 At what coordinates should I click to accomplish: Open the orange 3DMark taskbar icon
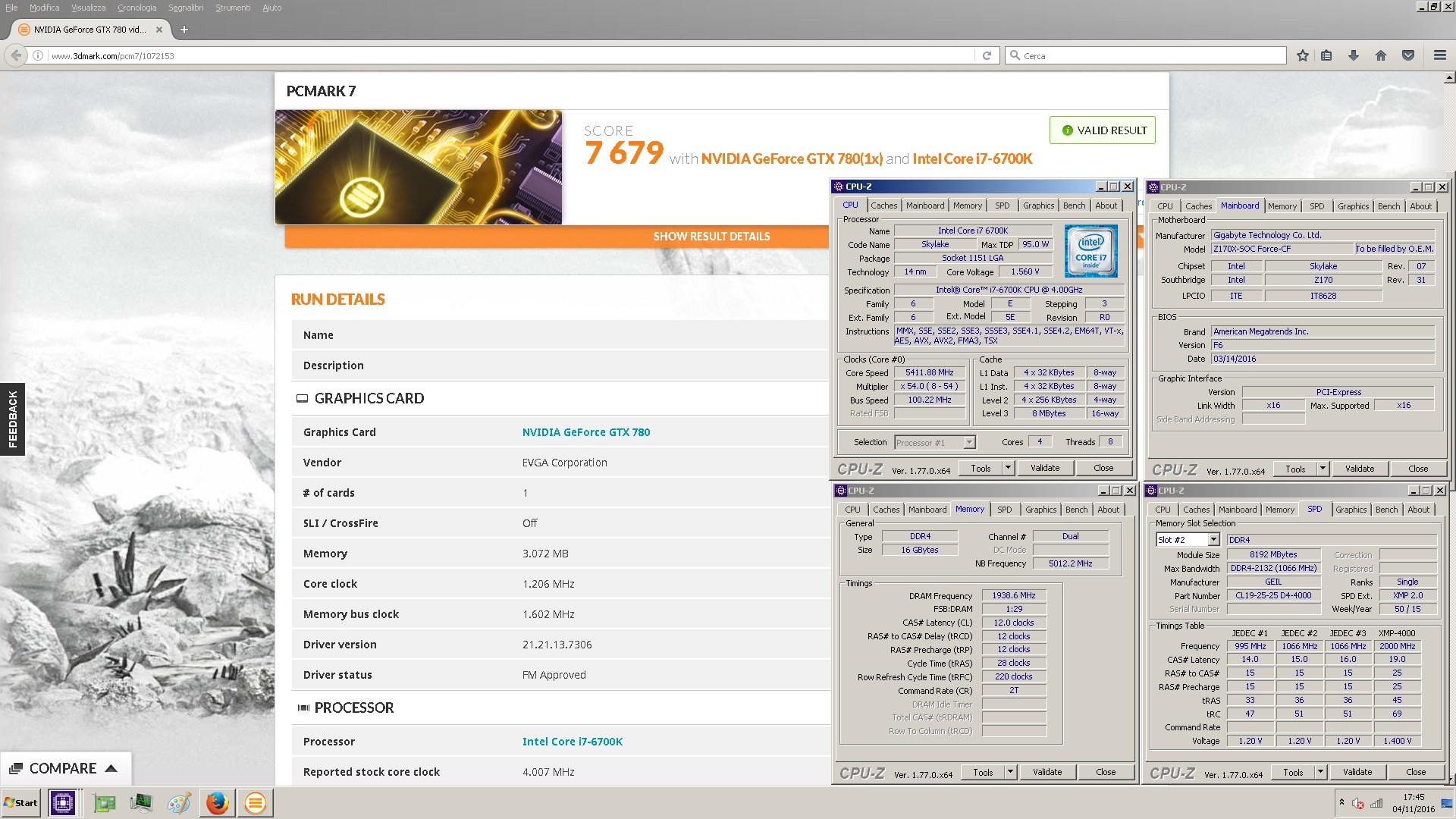pos(256,802)
